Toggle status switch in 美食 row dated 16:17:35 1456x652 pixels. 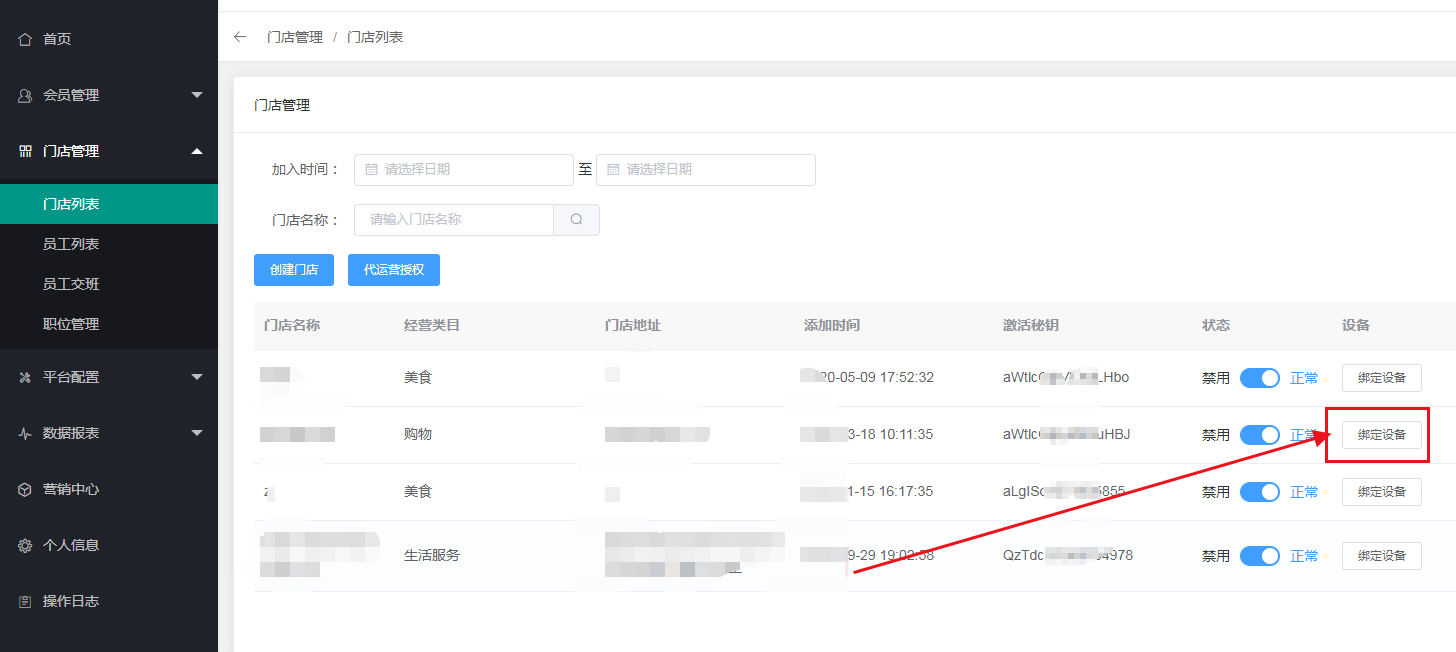pos(1260,492)
